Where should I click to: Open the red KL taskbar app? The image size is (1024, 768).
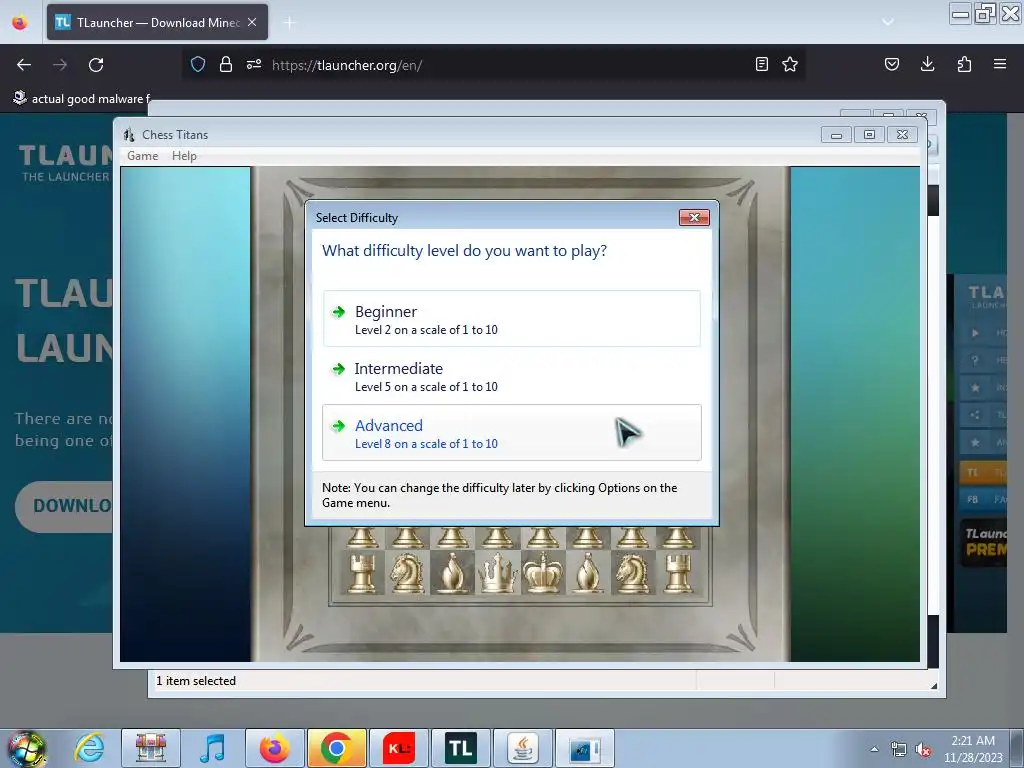(398, 748)
